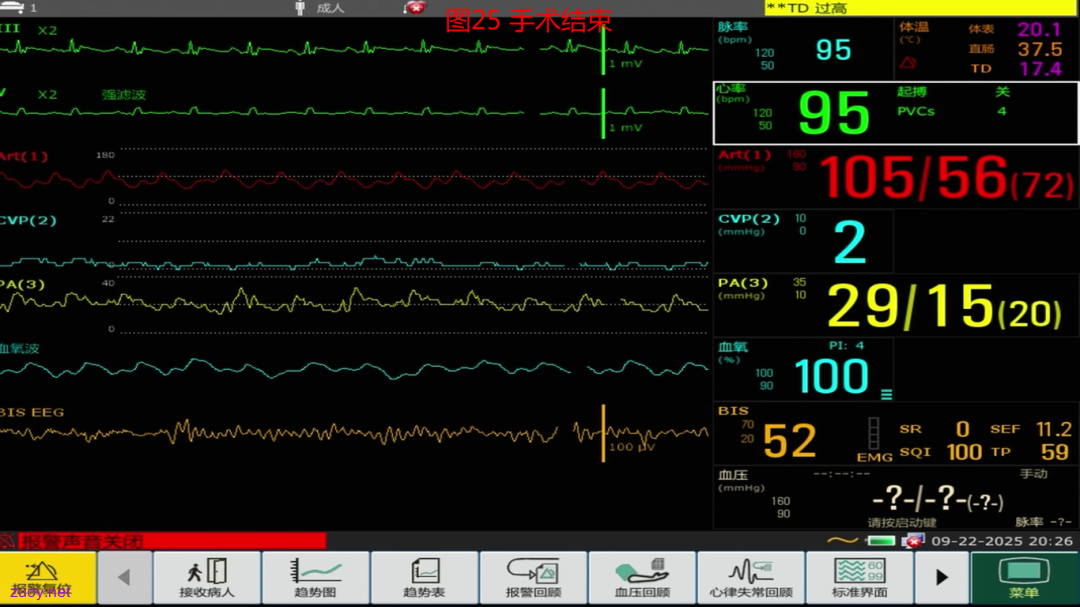Open the 血压回顾 blood pressure review
This screenshot has width=1080, height=607.
(642, 577)
